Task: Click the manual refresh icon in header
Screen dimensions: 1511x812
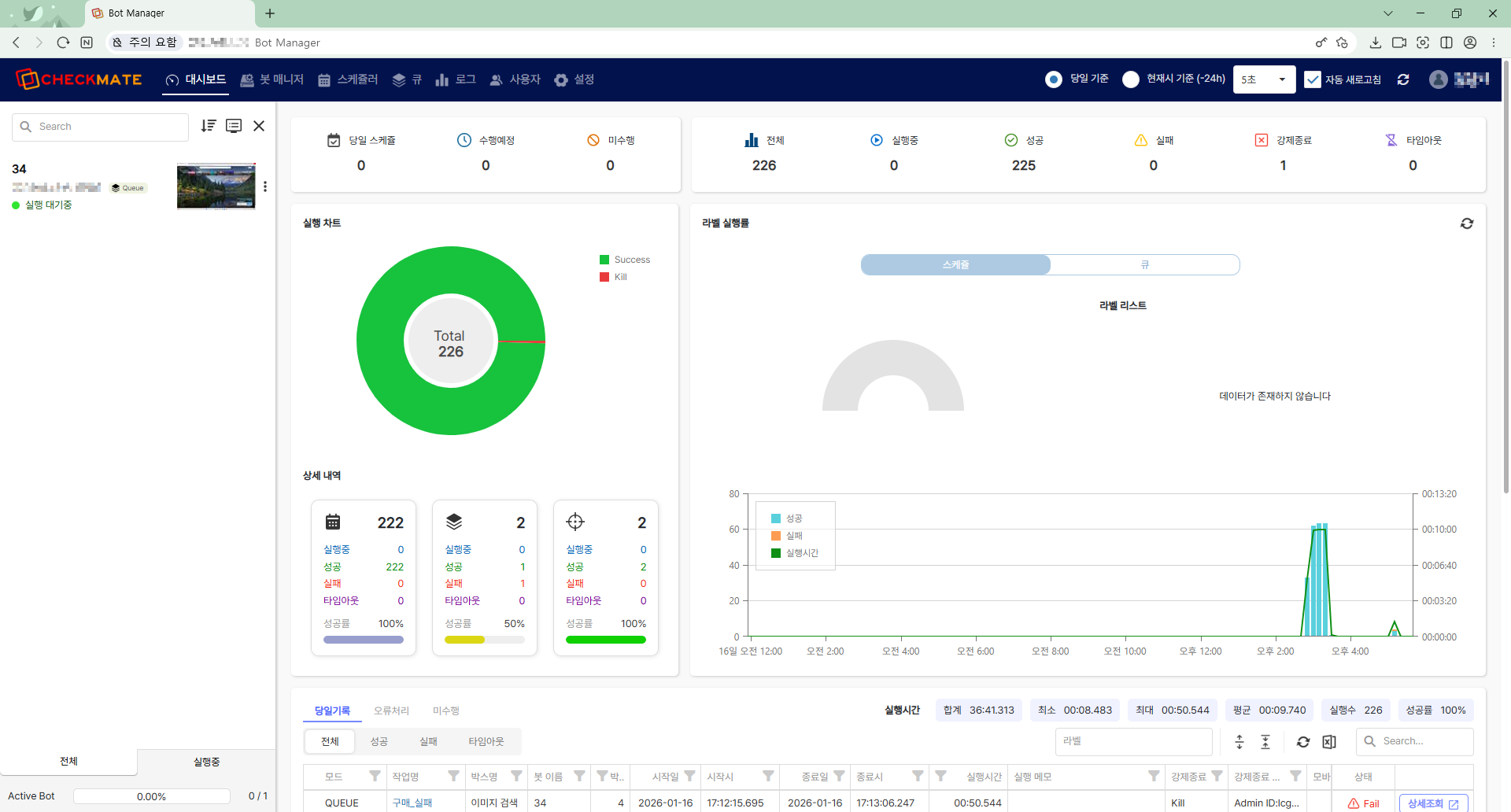Action: click(x=1403, y=79)
